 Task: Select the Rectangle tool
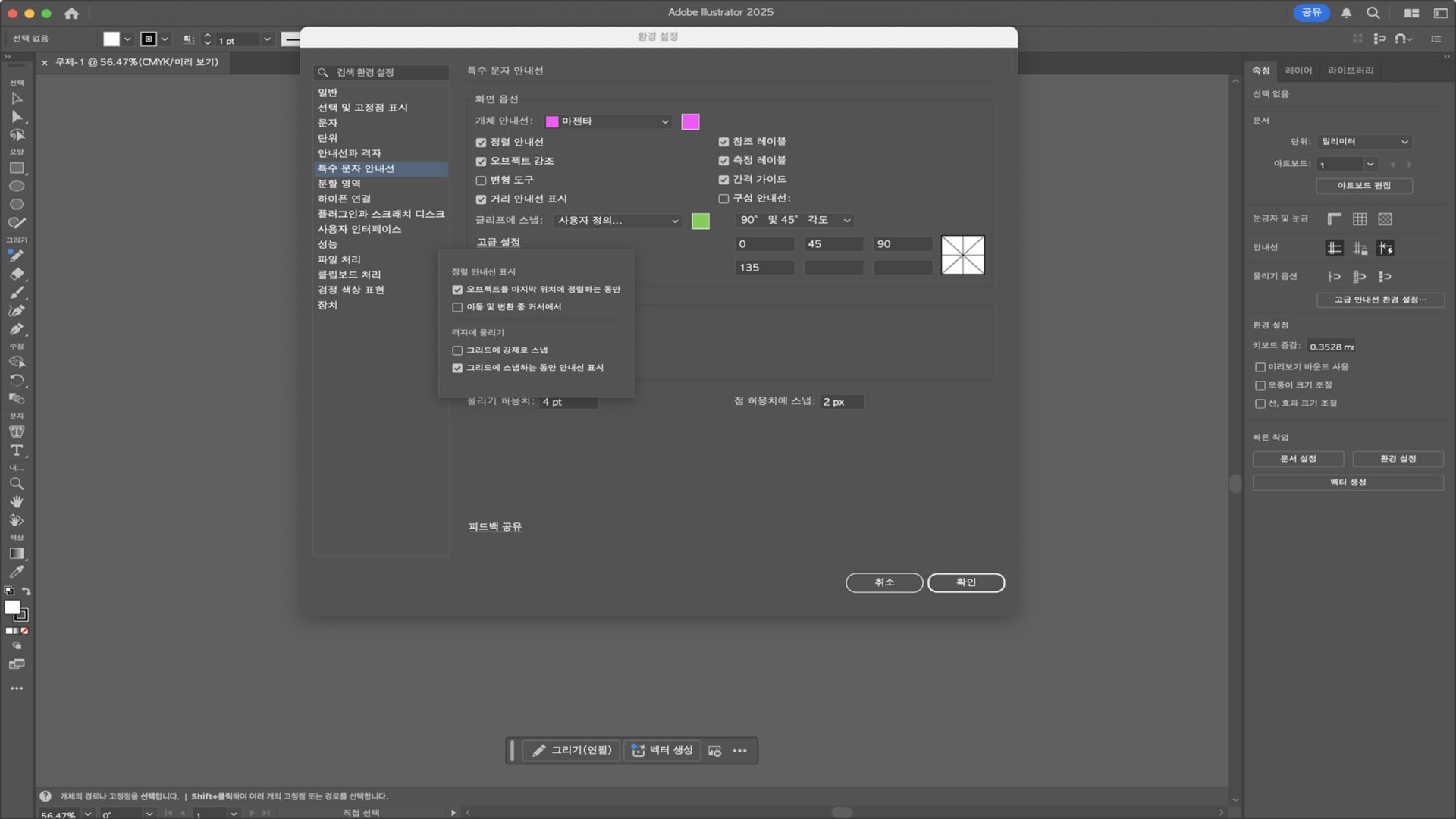coord(16,168)
